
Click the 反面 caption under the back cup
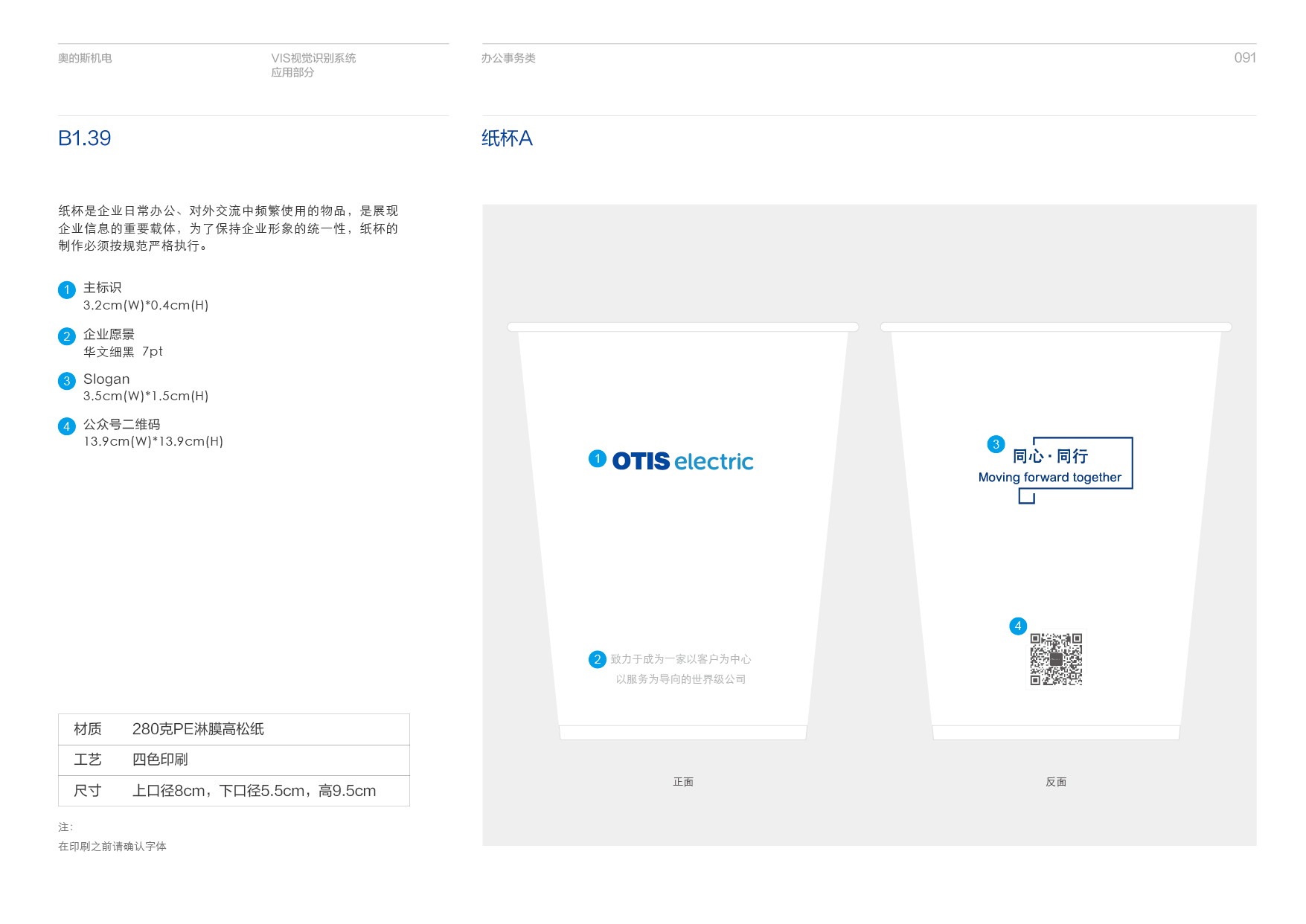(1056, 782)
